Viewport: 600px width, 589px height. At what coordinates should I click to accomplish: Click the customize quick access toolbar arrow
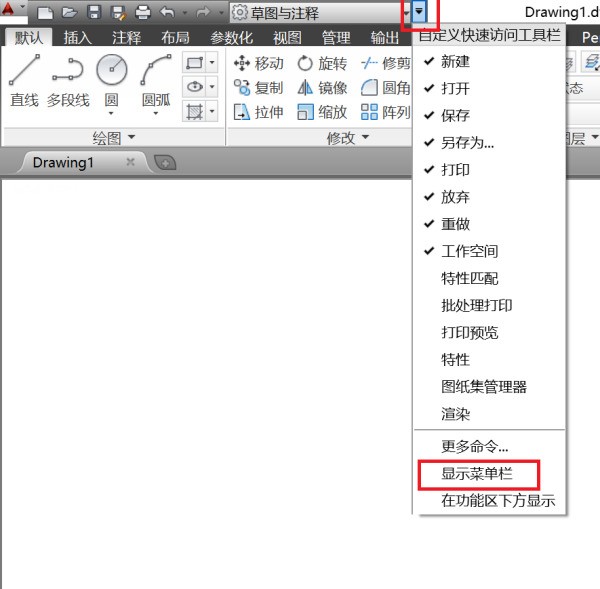coord(419,11)
